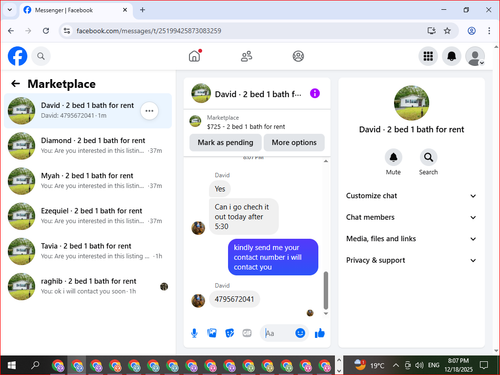The image size is (500, 375).
Task: Pick a GIF with the GIF icon
Action: point(247,333)
